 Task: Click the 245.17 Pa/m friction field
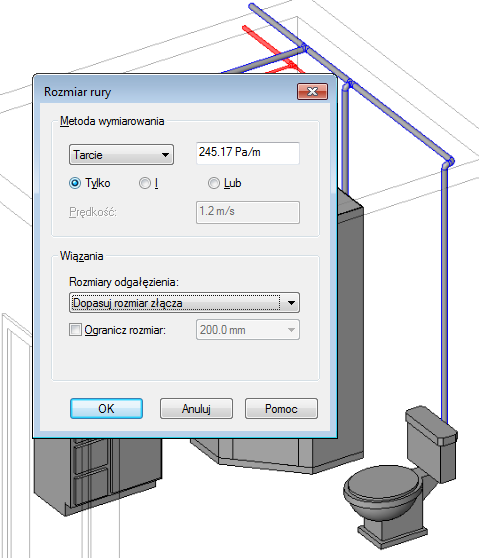click(x=248, y=153)
